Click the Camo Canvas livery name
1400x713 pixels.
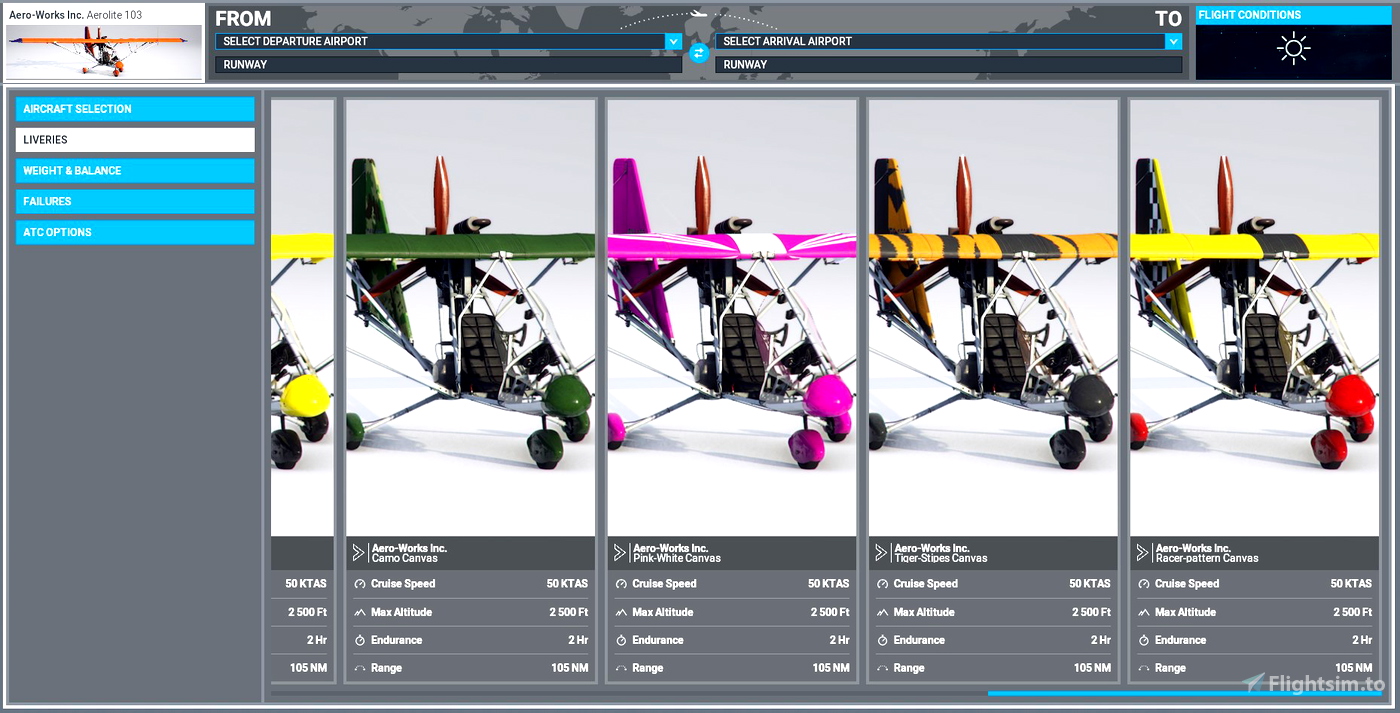coord(405,558)
